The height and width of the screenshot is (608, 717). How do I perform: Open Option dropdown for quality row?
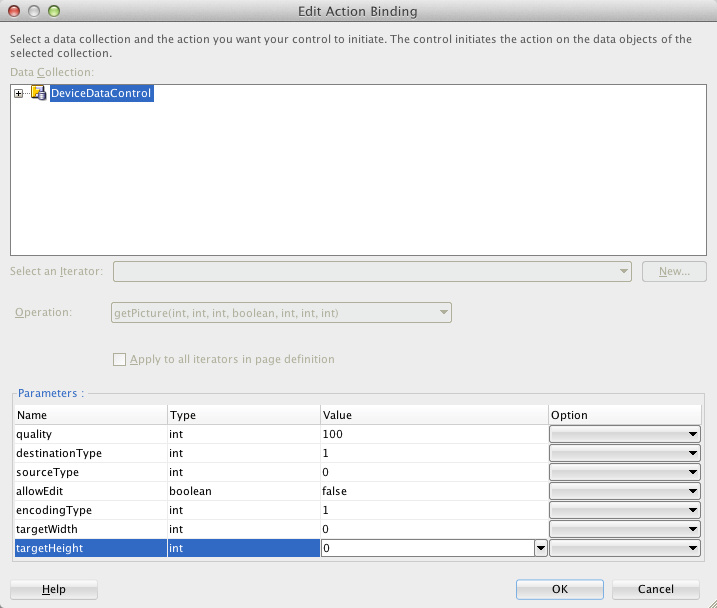coord(625,434)
